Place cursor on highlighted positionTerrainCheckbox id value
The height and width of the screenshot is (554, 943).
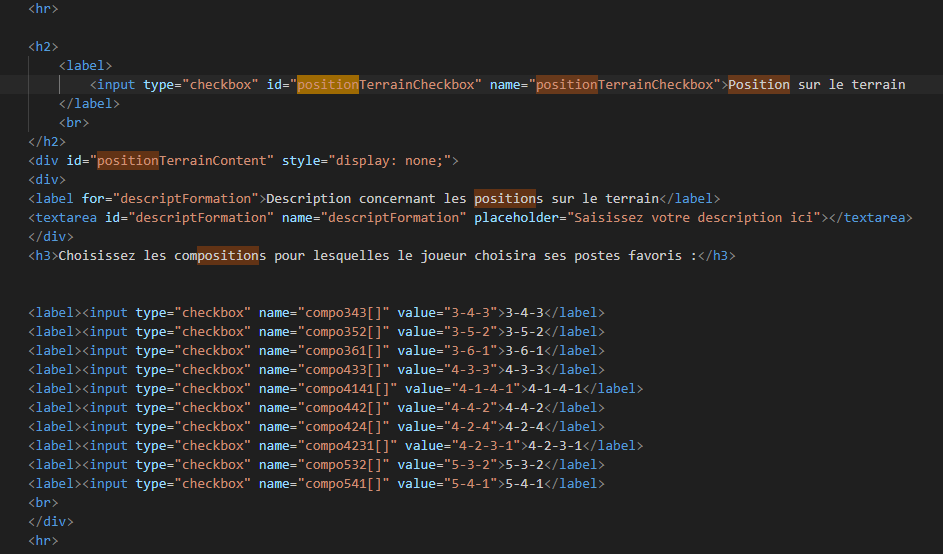(385, 85)
